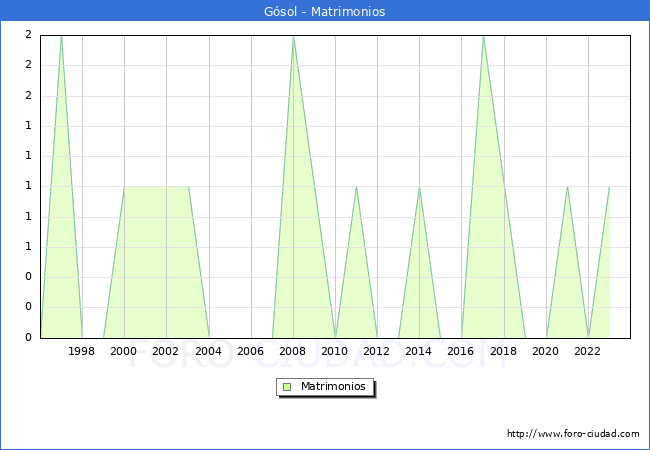Click the green Matrimonios legend swatch
Image resolution: width=650 pixels, height=450 pixels.
[x=287, y=387]
